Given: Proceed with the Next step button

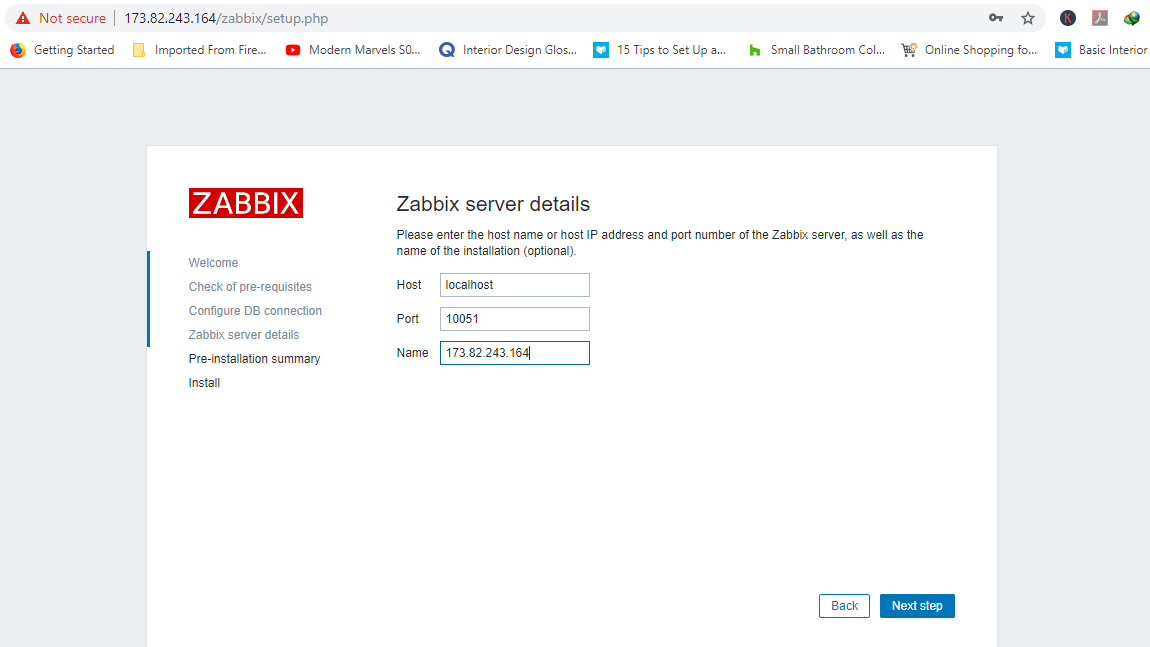Looking at the screenshot, I should point(917,606).
